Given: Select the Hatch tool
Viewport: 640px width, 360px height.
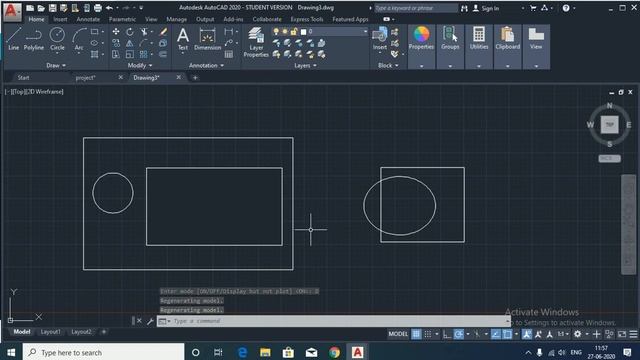Looking at the screenshot, I should (95, 54).
